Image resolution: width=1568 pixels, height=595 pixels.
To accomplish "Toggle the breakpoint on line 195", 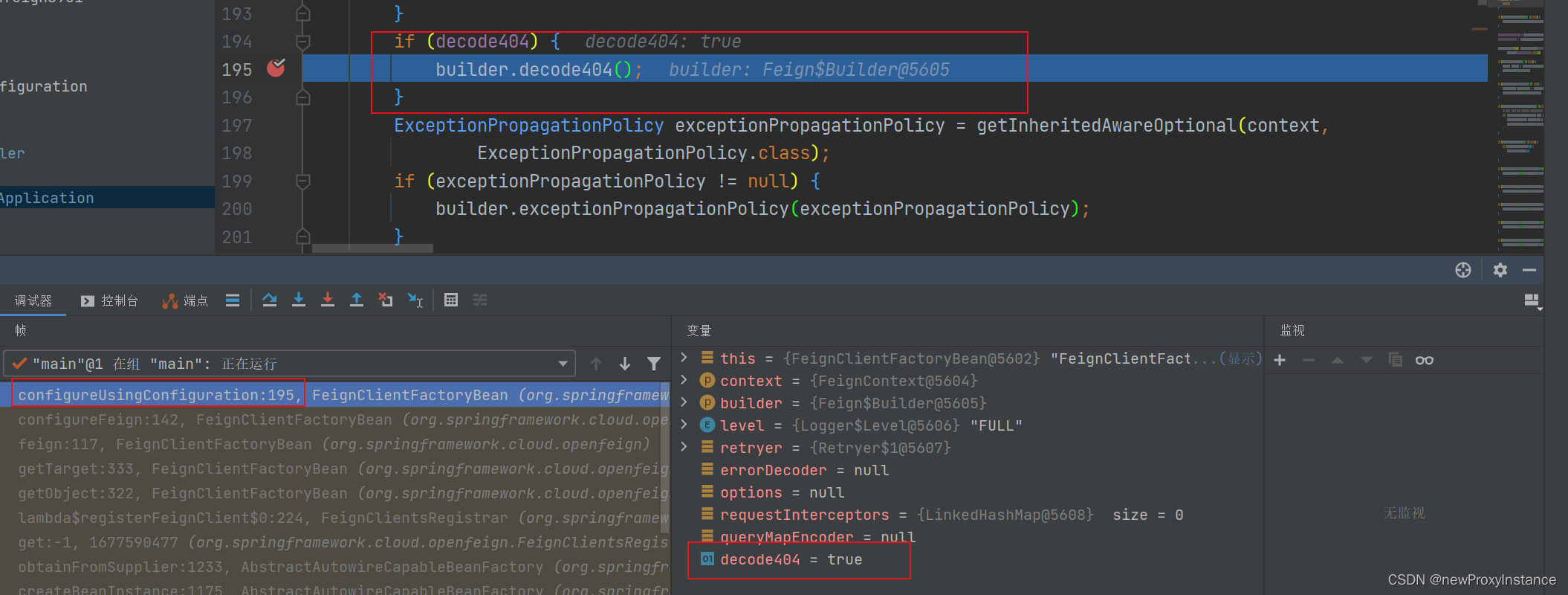I will (x=276, y=68).
